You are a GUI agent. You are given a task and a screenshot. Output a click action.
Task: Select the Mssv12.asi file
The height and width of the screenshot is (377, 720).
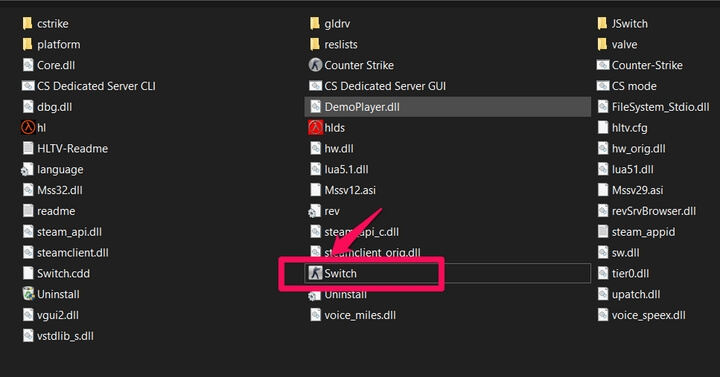coord(342,190)
